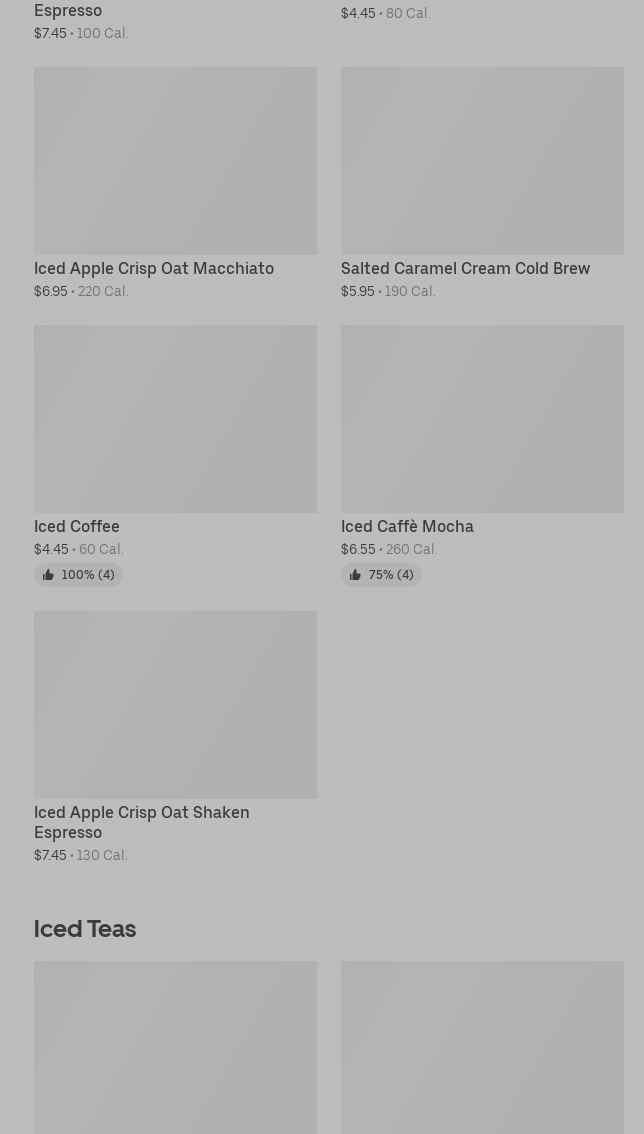
Task: Select the Iced Caffè Mocha product image
Action: (x=482, y=418)
